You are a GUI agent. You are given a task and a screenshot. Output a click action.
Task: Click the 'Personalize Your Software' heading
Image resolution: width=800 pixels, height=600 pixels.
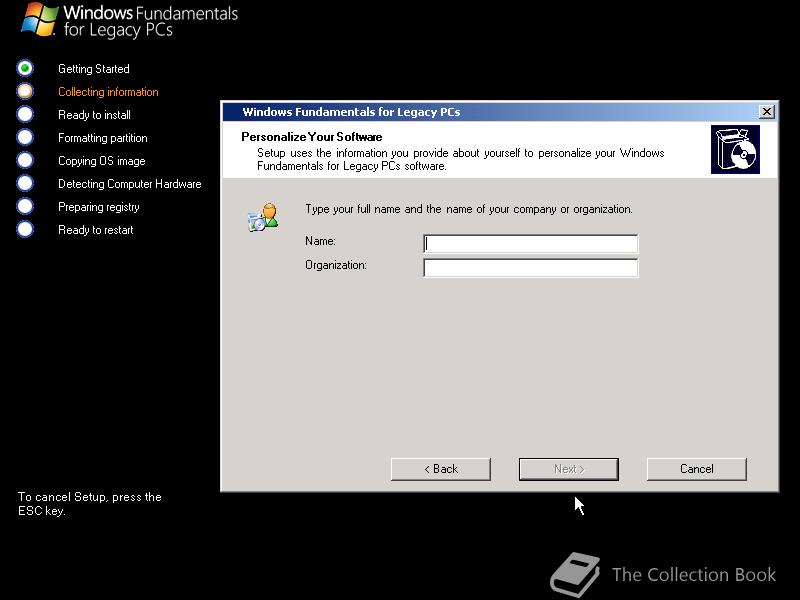[312, 137]
